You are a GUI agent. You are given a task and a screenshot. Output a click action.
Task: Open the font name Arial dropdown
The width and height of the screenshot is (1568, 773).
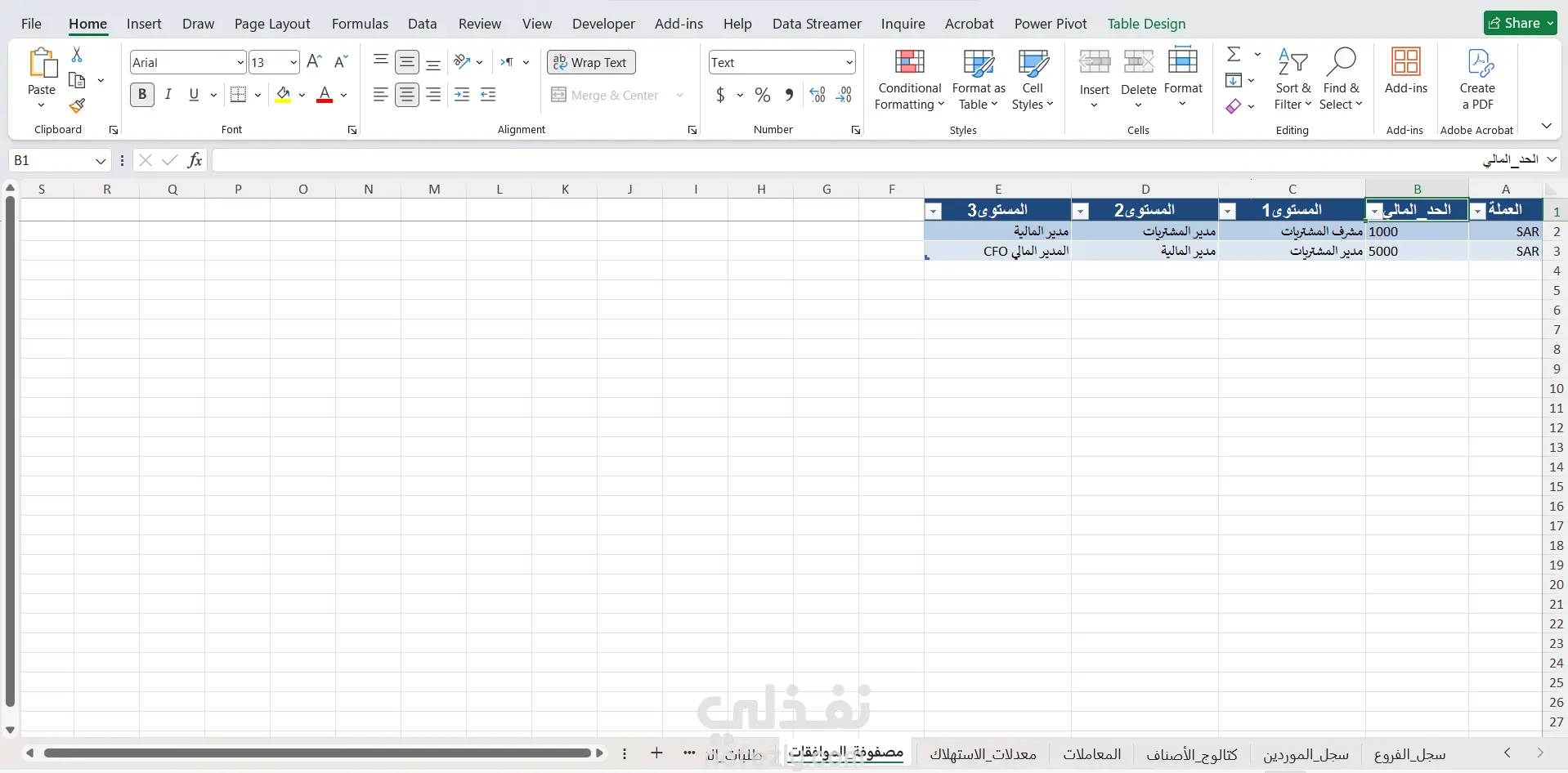click(240, 62)
